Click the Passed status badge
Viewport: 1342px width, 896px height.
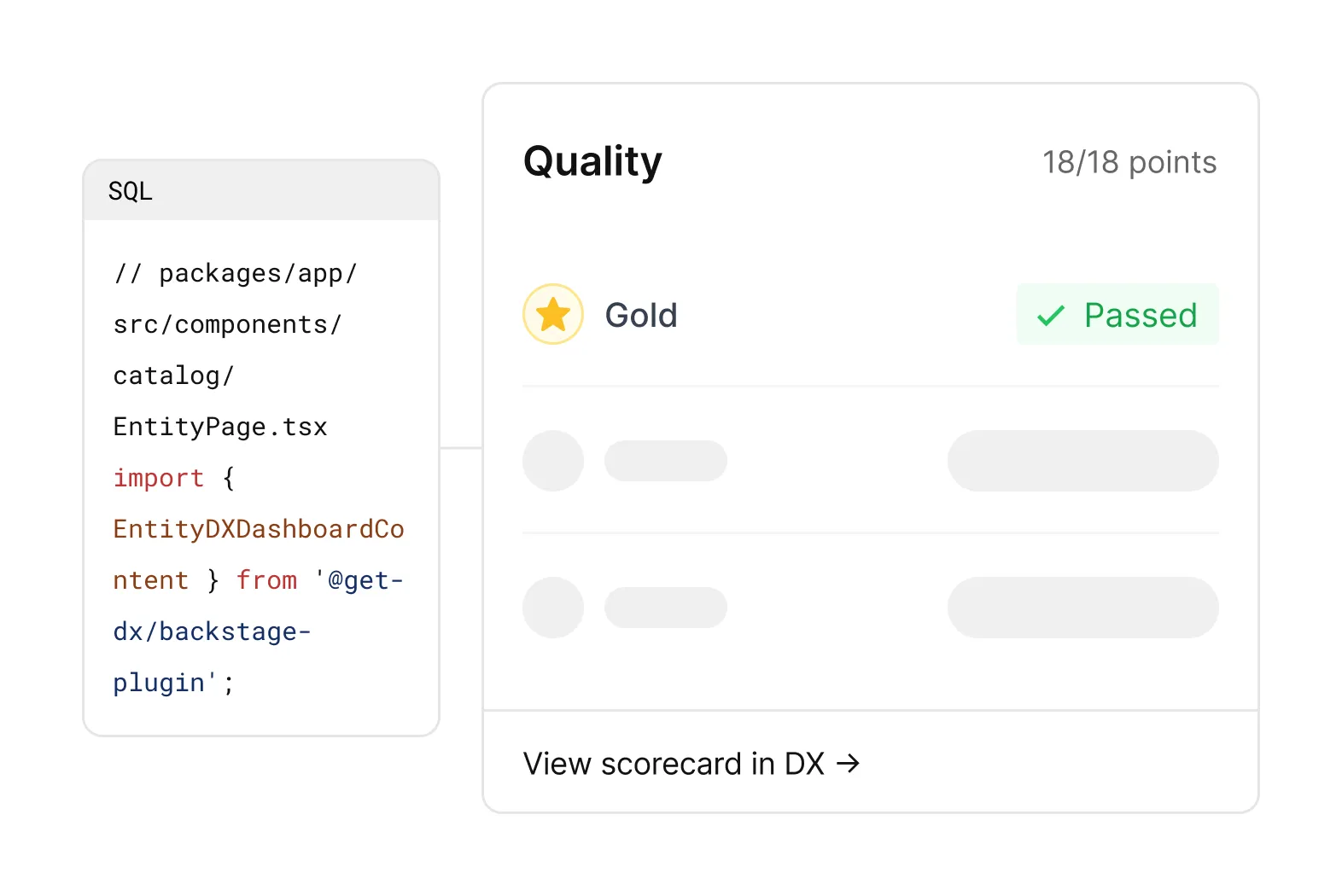1117,314
